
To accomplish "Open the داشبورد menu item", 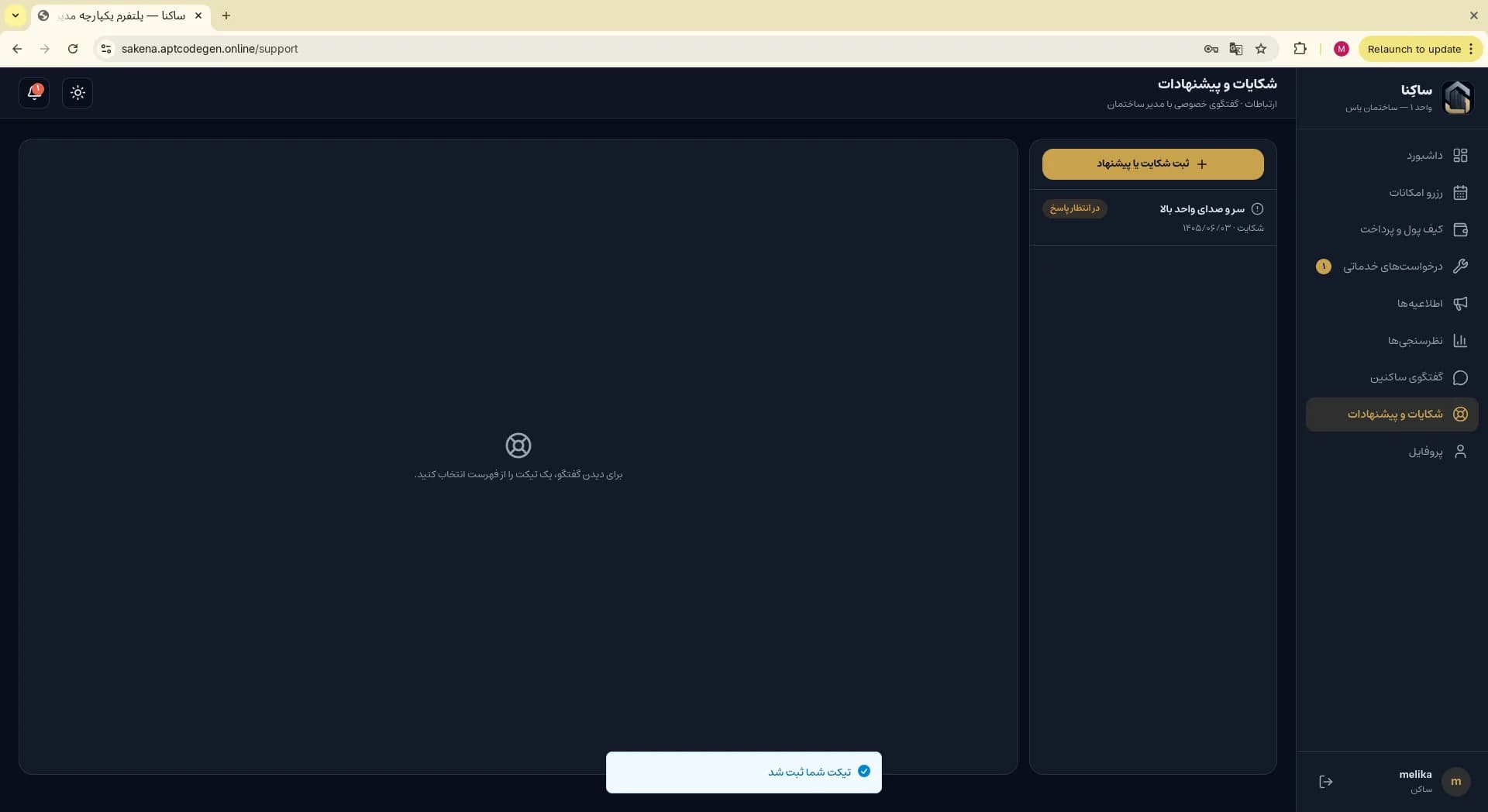I will (1392, 156).
